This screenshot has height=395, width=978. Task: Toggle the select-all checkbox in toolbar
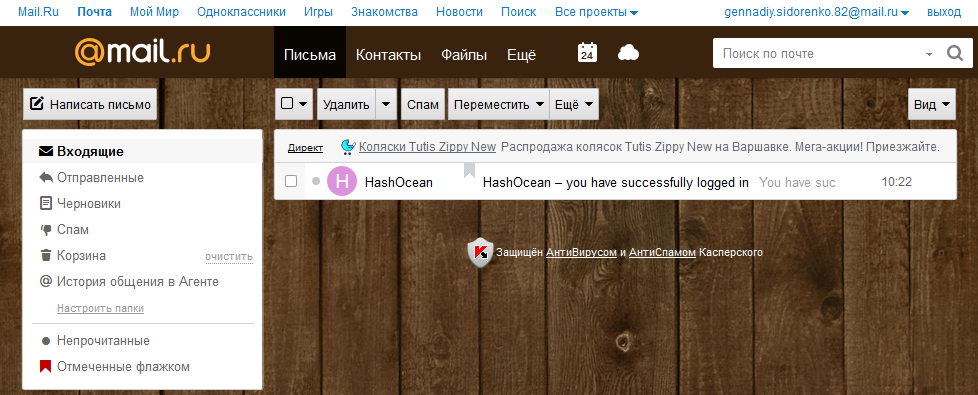[x=287, y=104]
